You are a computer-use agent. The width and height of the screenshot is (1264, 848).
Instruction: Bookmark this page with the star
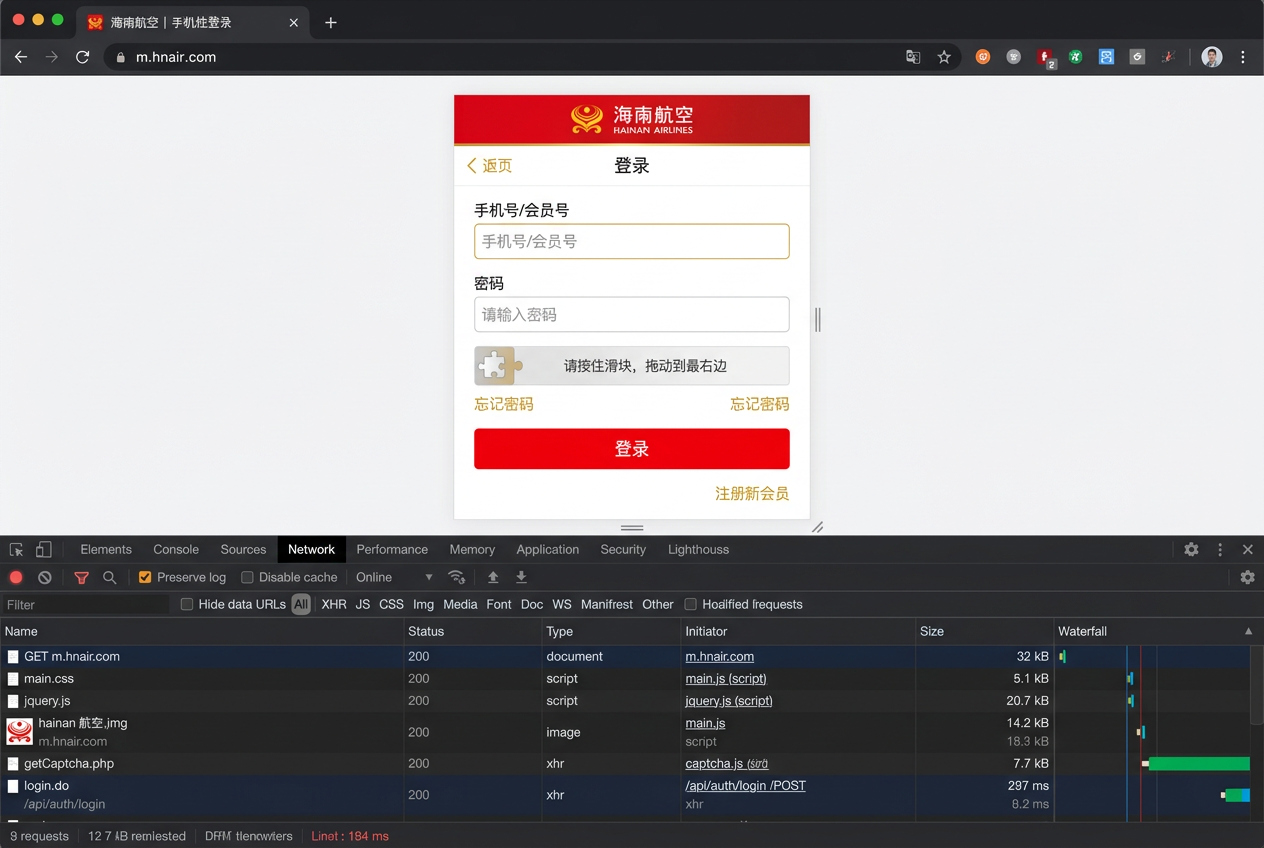(x=944, y=57)
